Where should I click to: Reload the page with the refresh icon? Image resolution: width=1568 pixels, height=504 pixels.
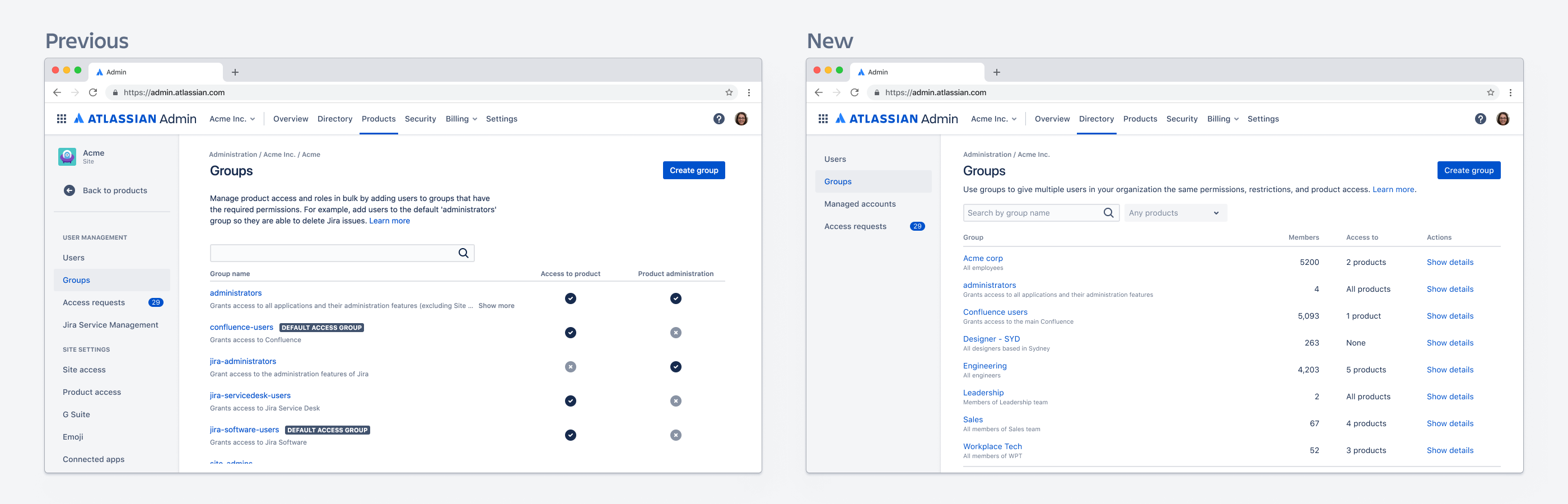click(92, 92)
